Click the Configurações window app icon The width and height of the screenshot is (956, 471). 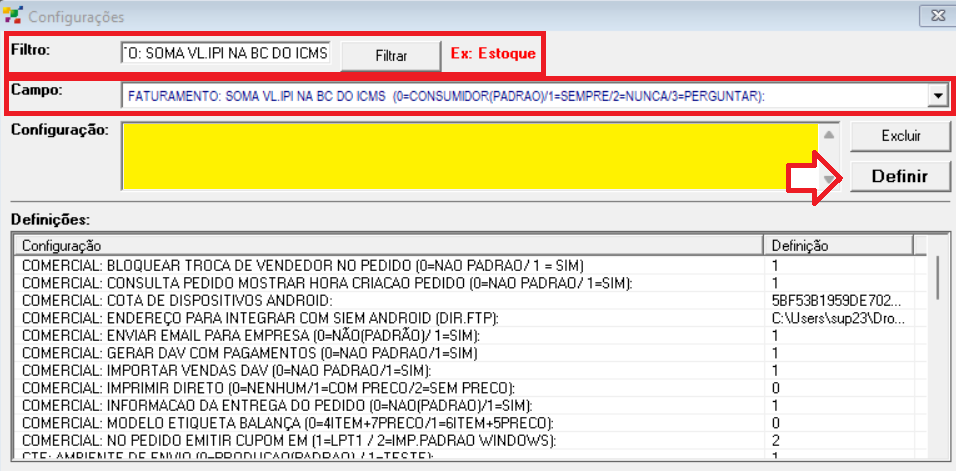pos(13,16)
